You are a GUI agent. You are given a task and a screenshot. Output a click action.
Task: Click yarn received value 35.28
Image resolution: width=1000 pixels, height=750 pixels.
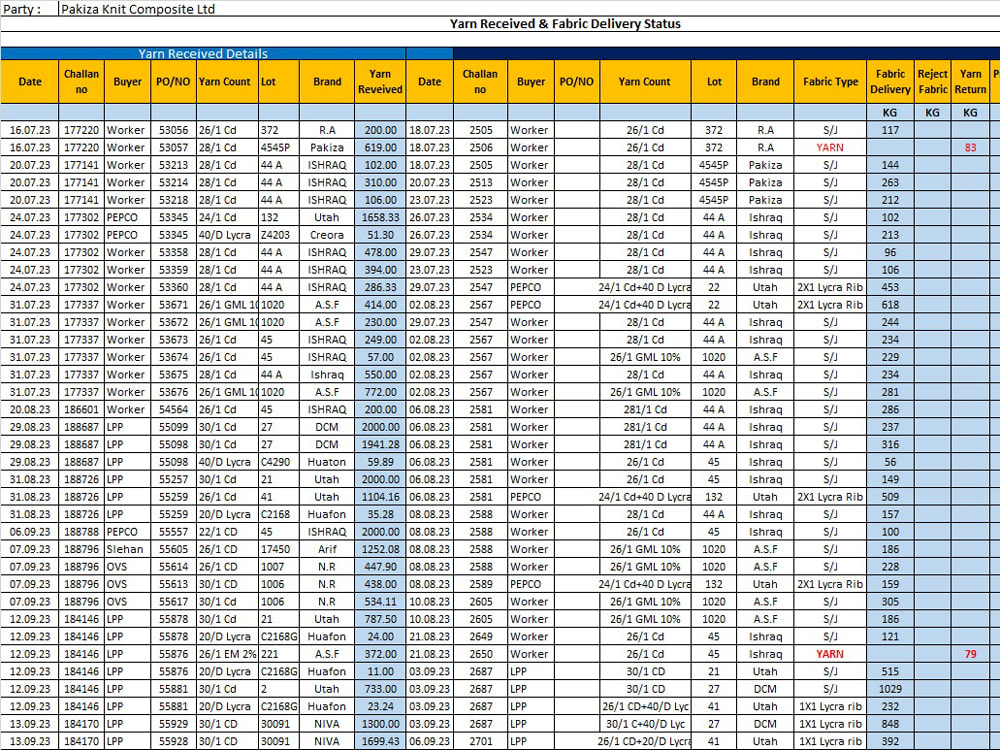click(x=380, y=514)
